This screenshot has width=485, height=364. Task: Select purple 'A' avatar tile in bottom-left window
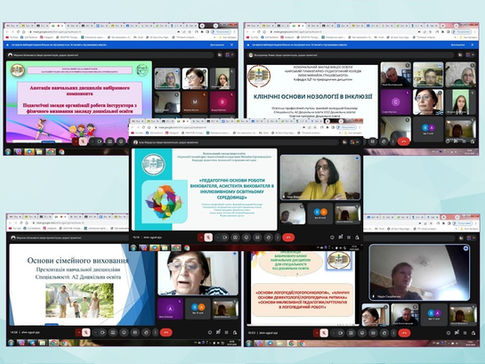click(x=170, y=309)
